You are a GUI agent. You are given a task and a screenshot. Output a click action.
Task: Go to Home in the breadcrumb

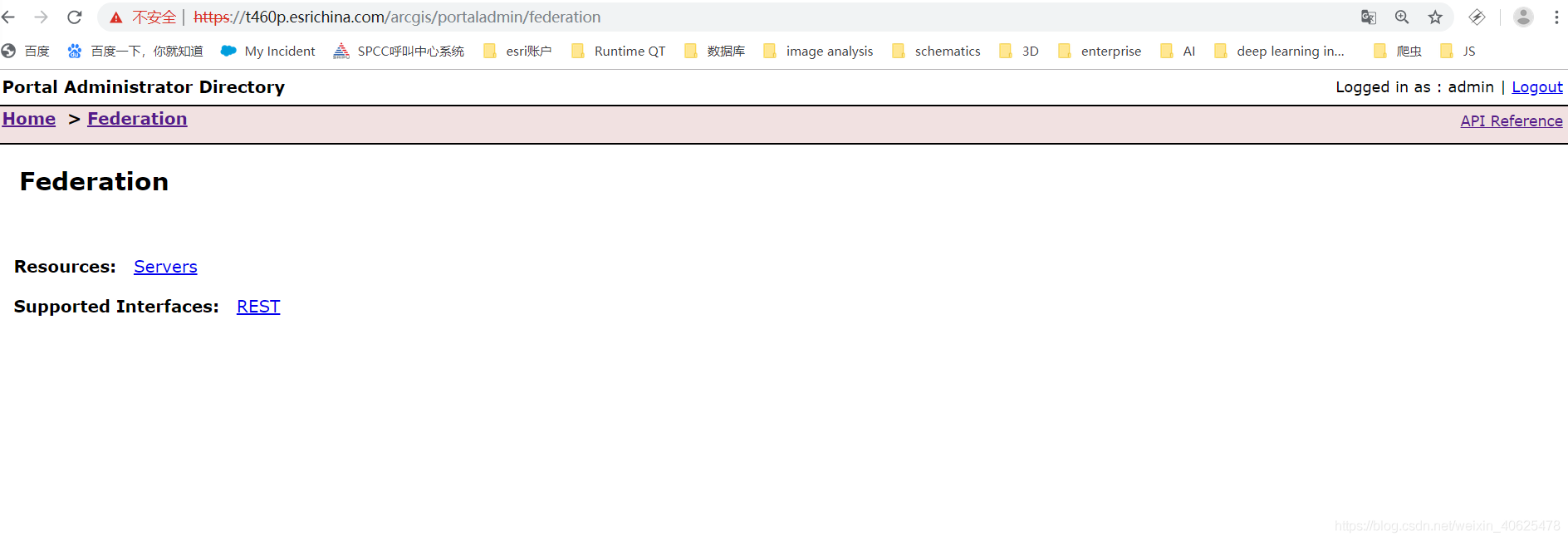[29, 119]
